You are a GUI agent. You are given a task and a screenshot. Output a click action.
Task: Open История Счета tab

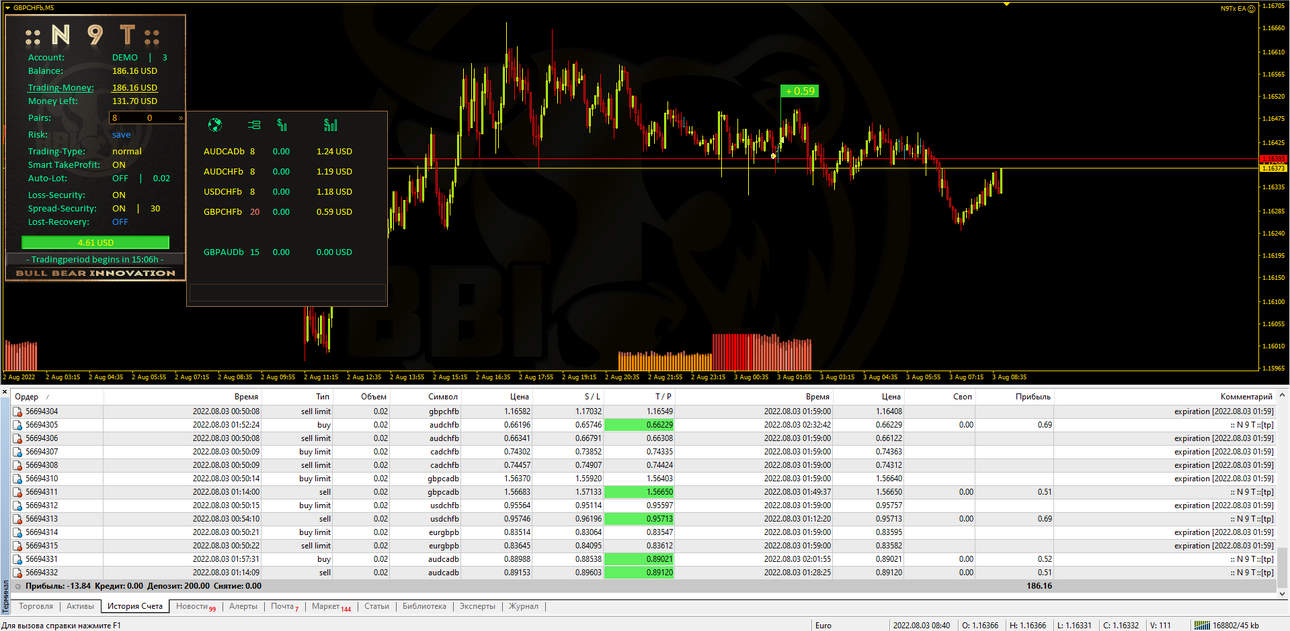click(135, 606)
